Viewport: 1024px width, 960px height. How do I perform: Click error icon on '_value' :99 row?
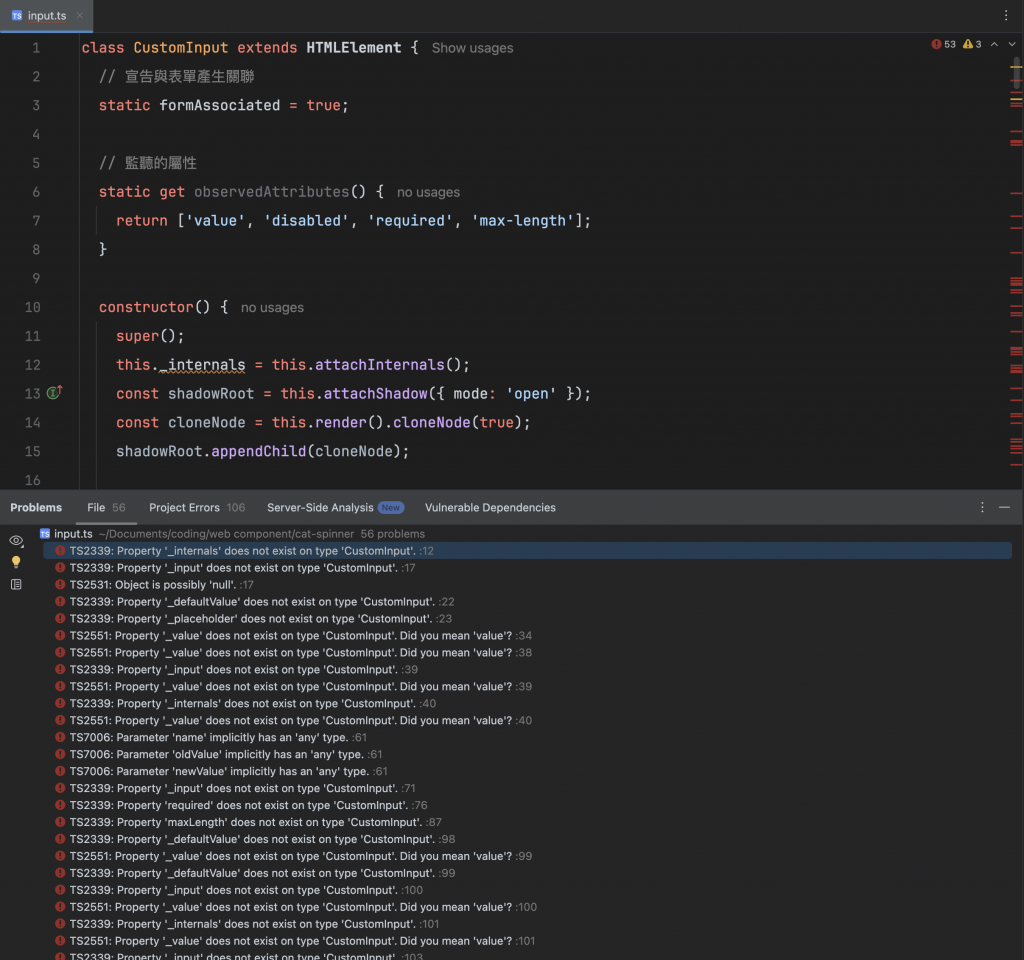click(60, 856)
